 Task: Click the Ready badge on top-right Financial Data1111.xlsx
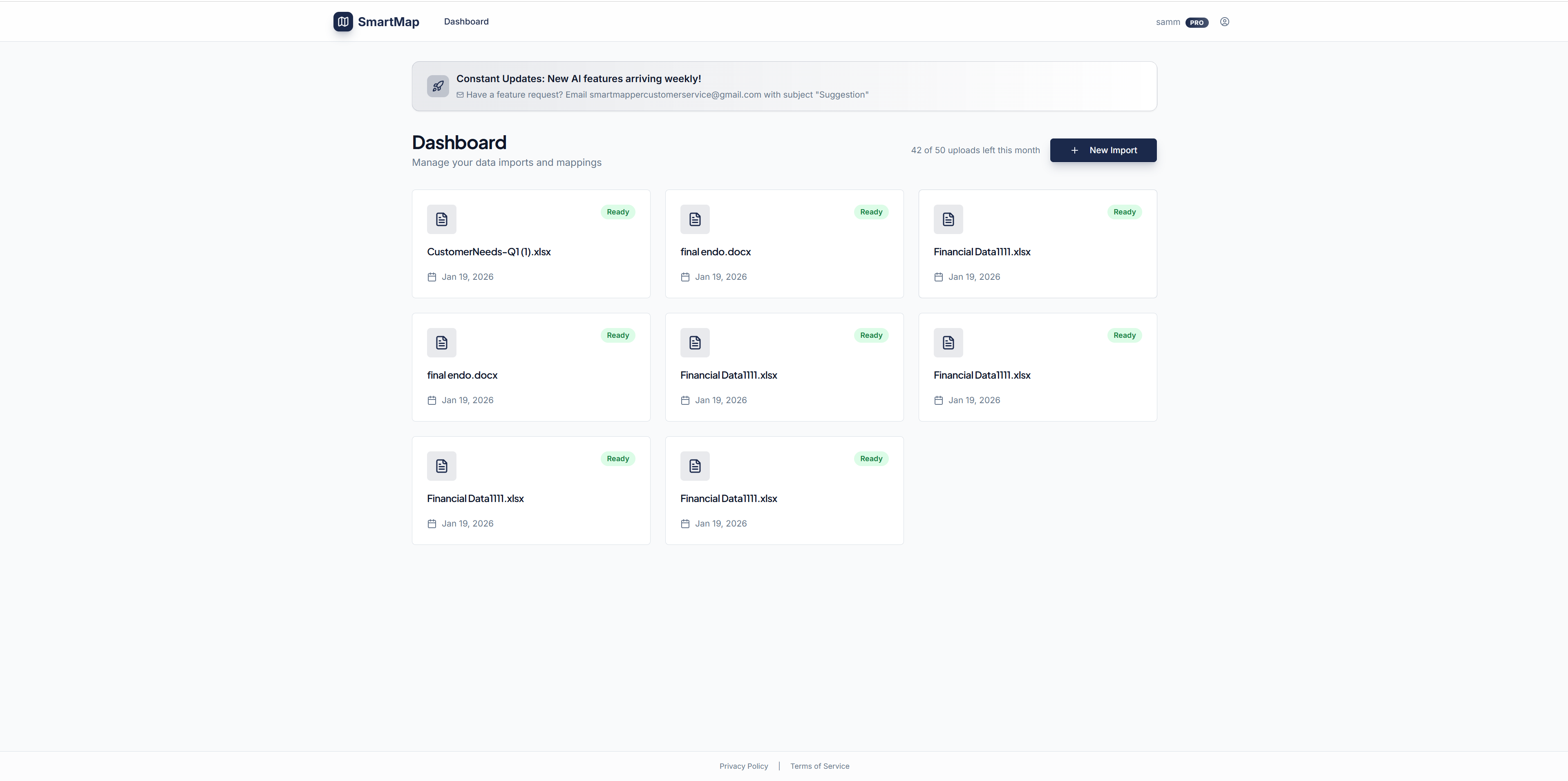point(1124,212)
